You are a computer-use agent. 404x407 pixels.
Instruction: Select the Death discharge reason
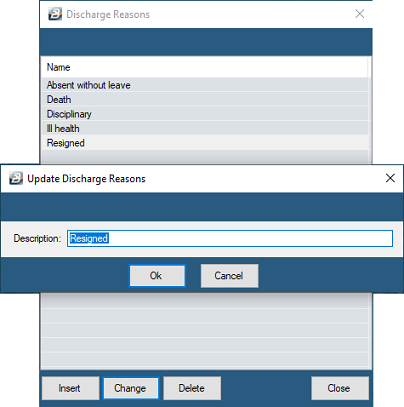205,99
